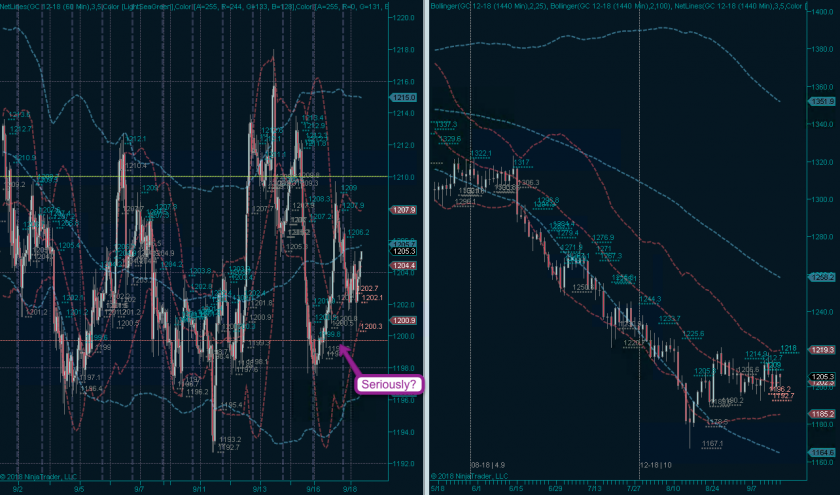Click the 1300.0 axis label
This screenshot has width=840, height=495.
coord(823,199)
